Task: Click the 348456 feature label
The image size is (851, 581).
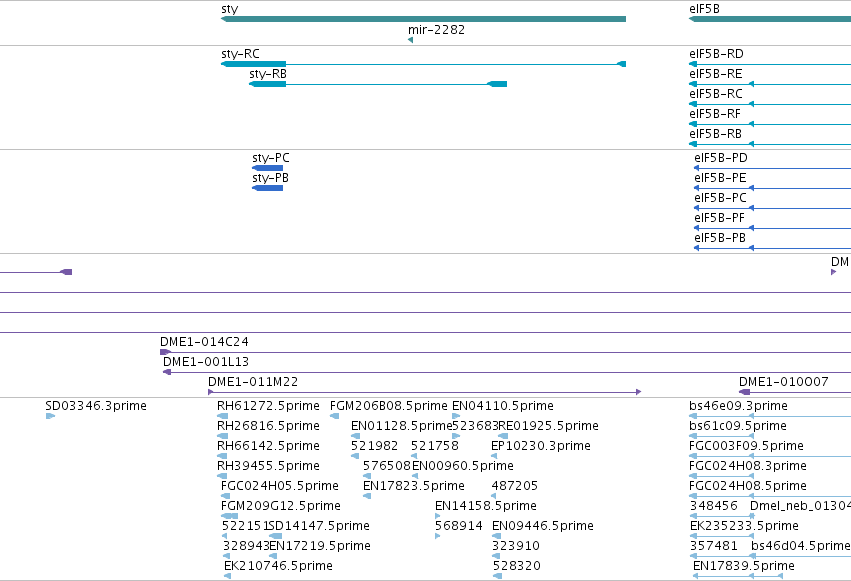Action: pos(714,506)
